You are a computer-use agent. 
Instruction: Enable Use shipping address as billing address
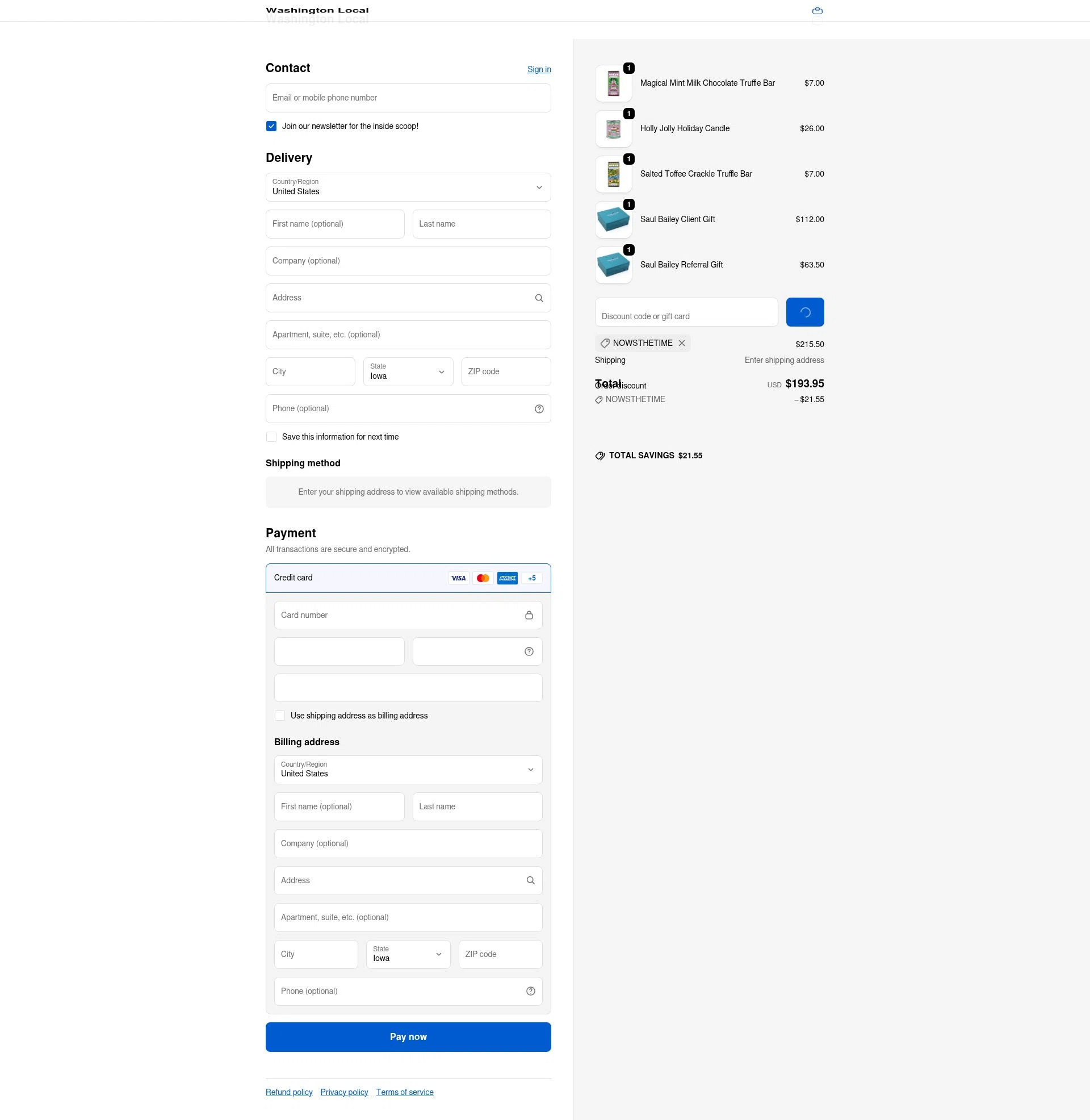(x=280, y=715)
